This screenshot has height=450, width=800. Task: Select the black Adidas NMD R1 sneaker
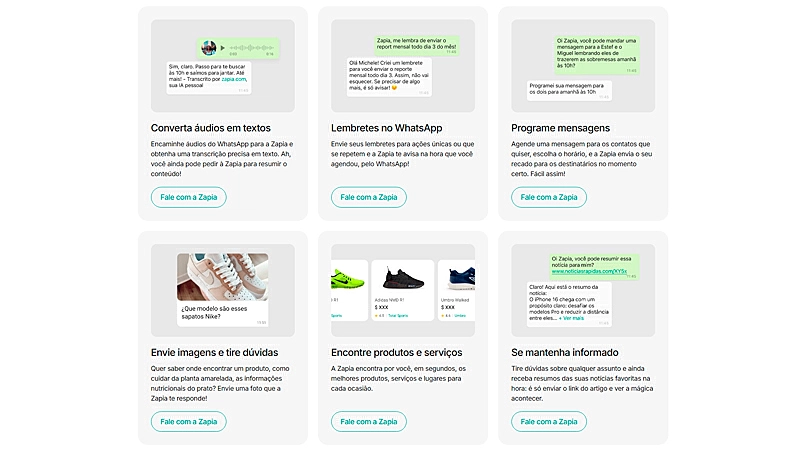402,280
